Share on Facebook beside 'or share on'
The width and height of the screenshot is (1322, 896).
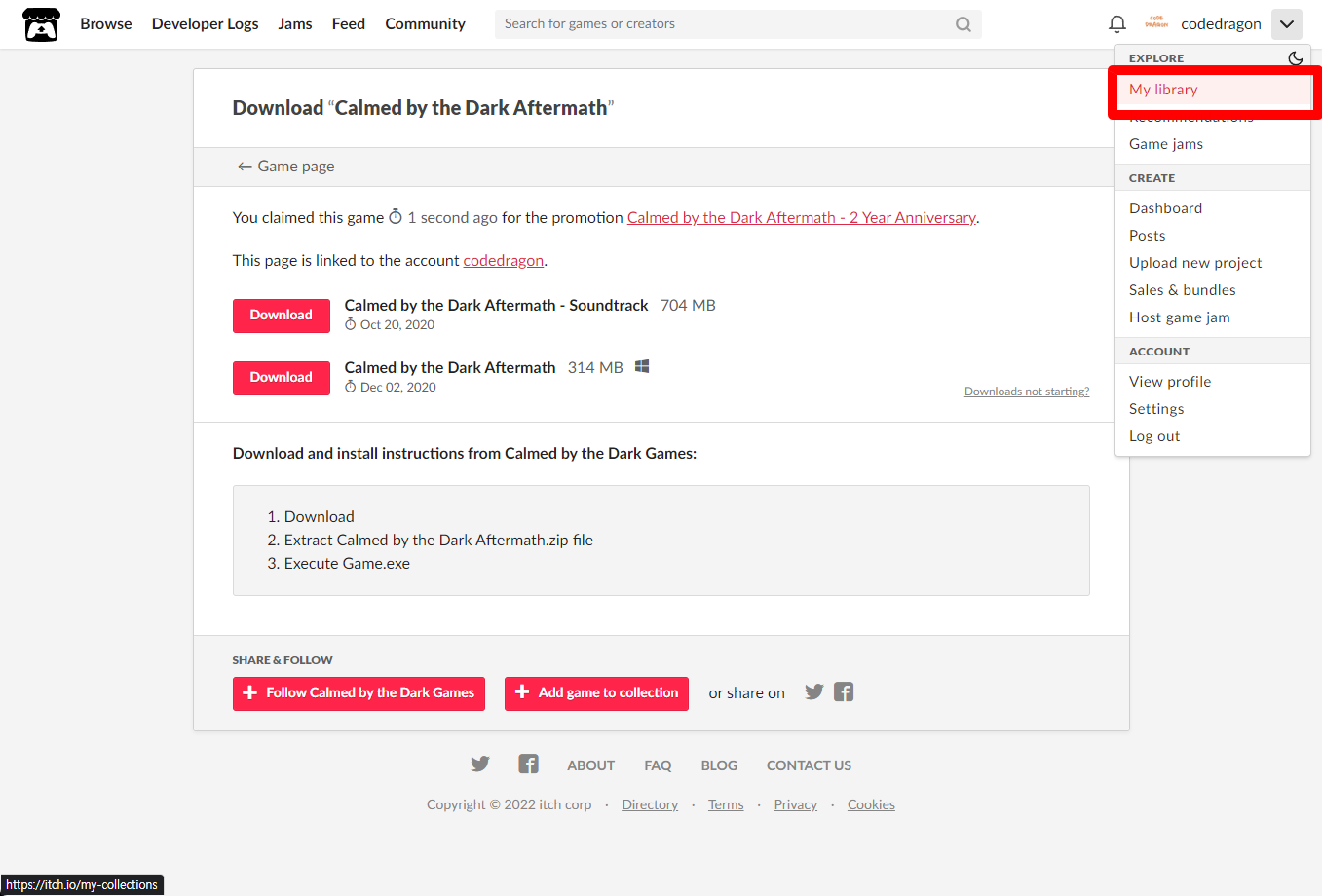844,691
